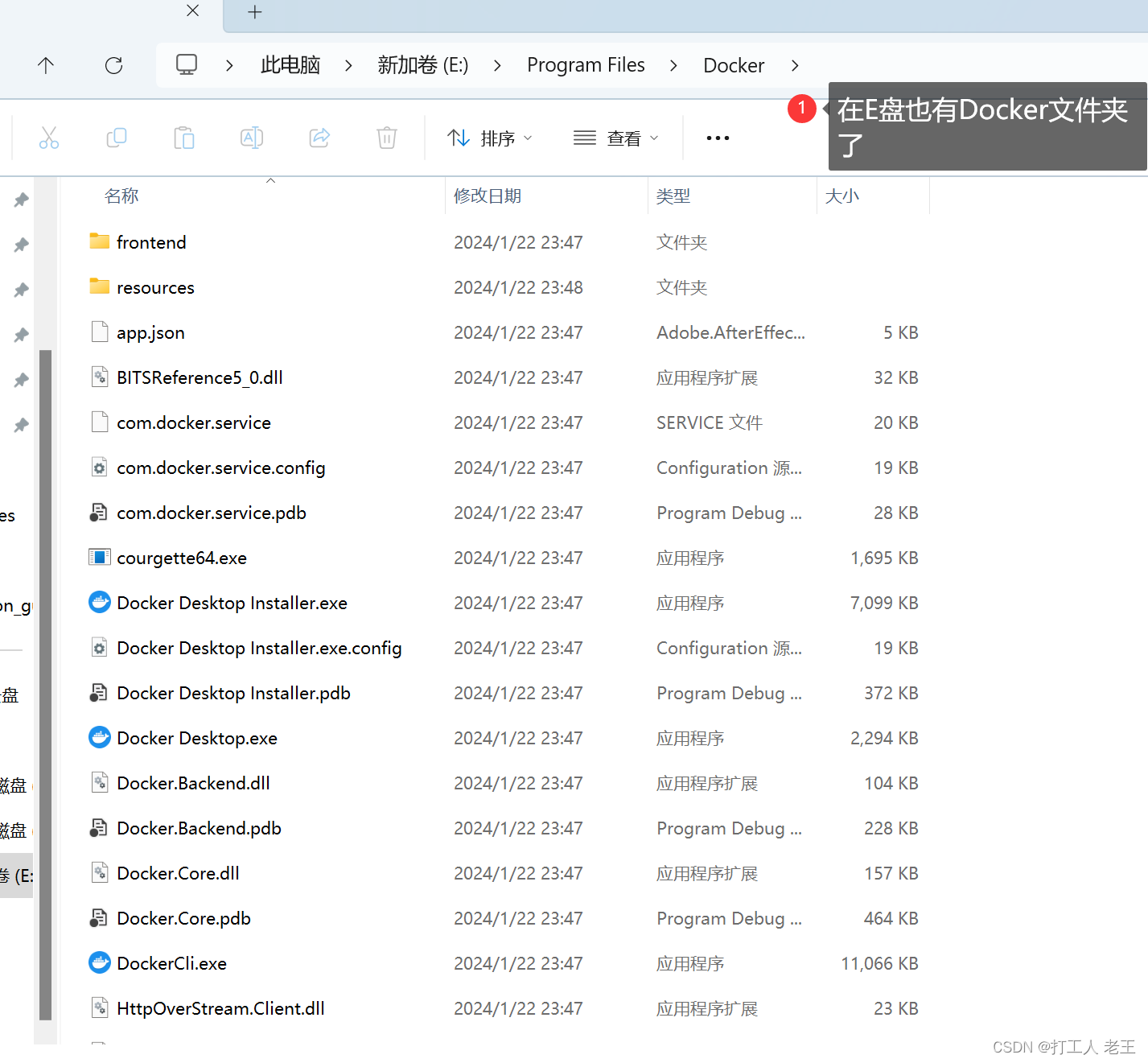Click the Copy toolbar icon
This screenshot has height=1063, width=1148.
[117, 138]
